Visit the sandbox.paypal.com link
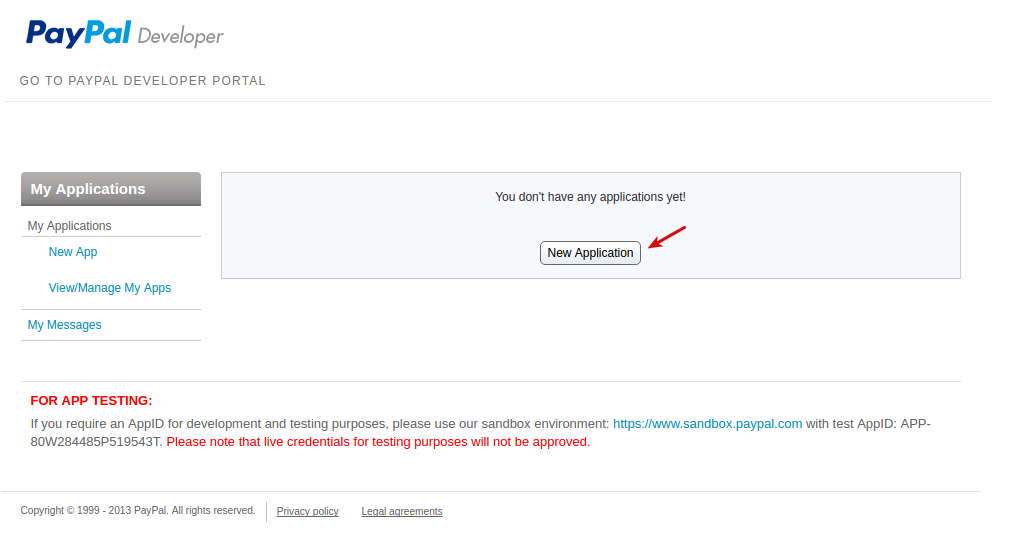The height and width of the screenshot is (538, 1009). click(x=707, y=424)
